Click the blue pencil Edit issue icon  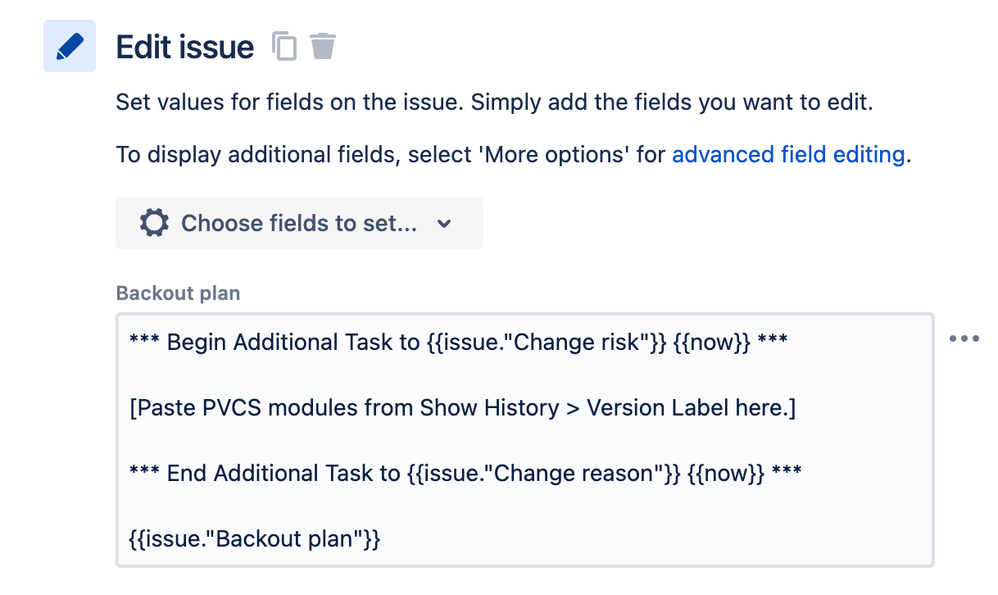point(69,46)
